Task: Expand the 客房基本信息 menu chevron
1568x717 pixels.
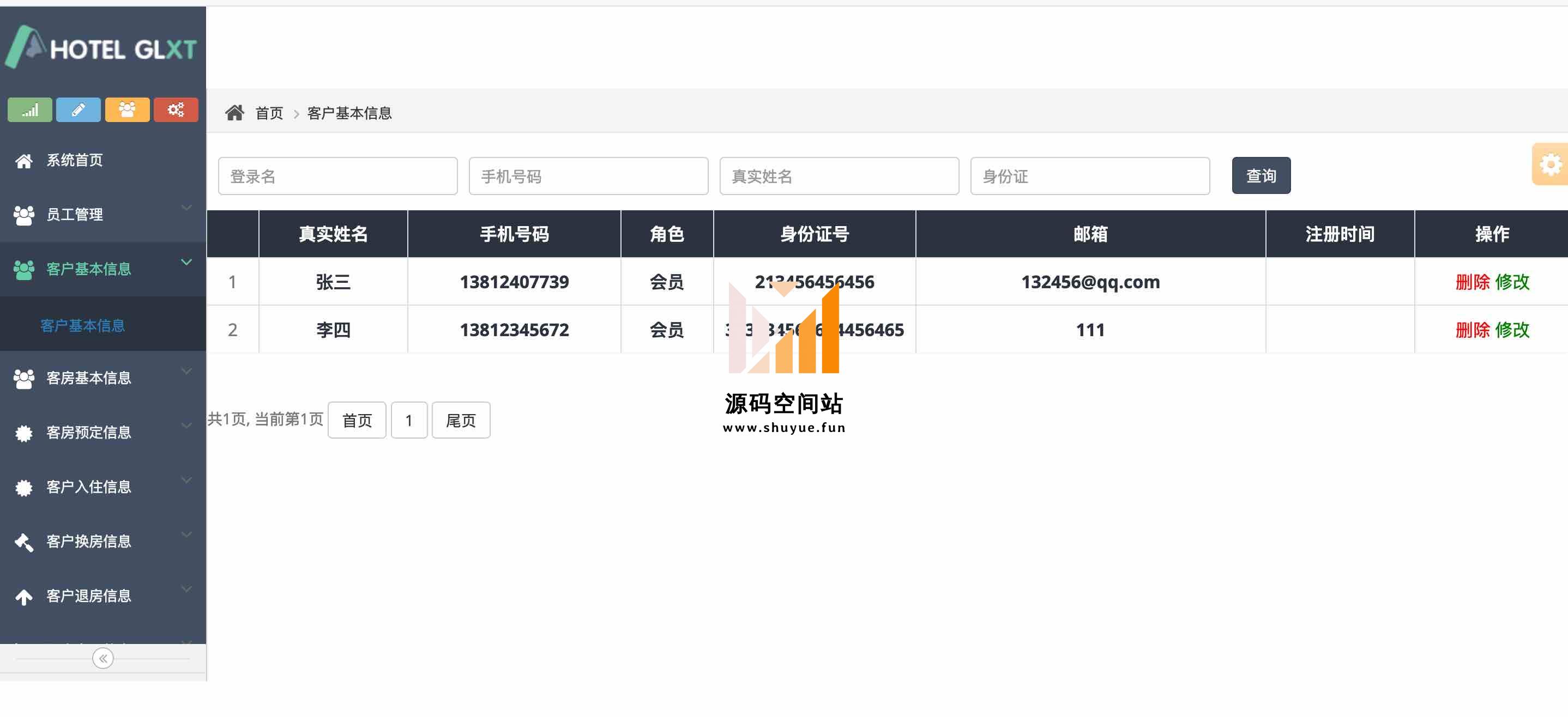Action: (x=186, y=371)
